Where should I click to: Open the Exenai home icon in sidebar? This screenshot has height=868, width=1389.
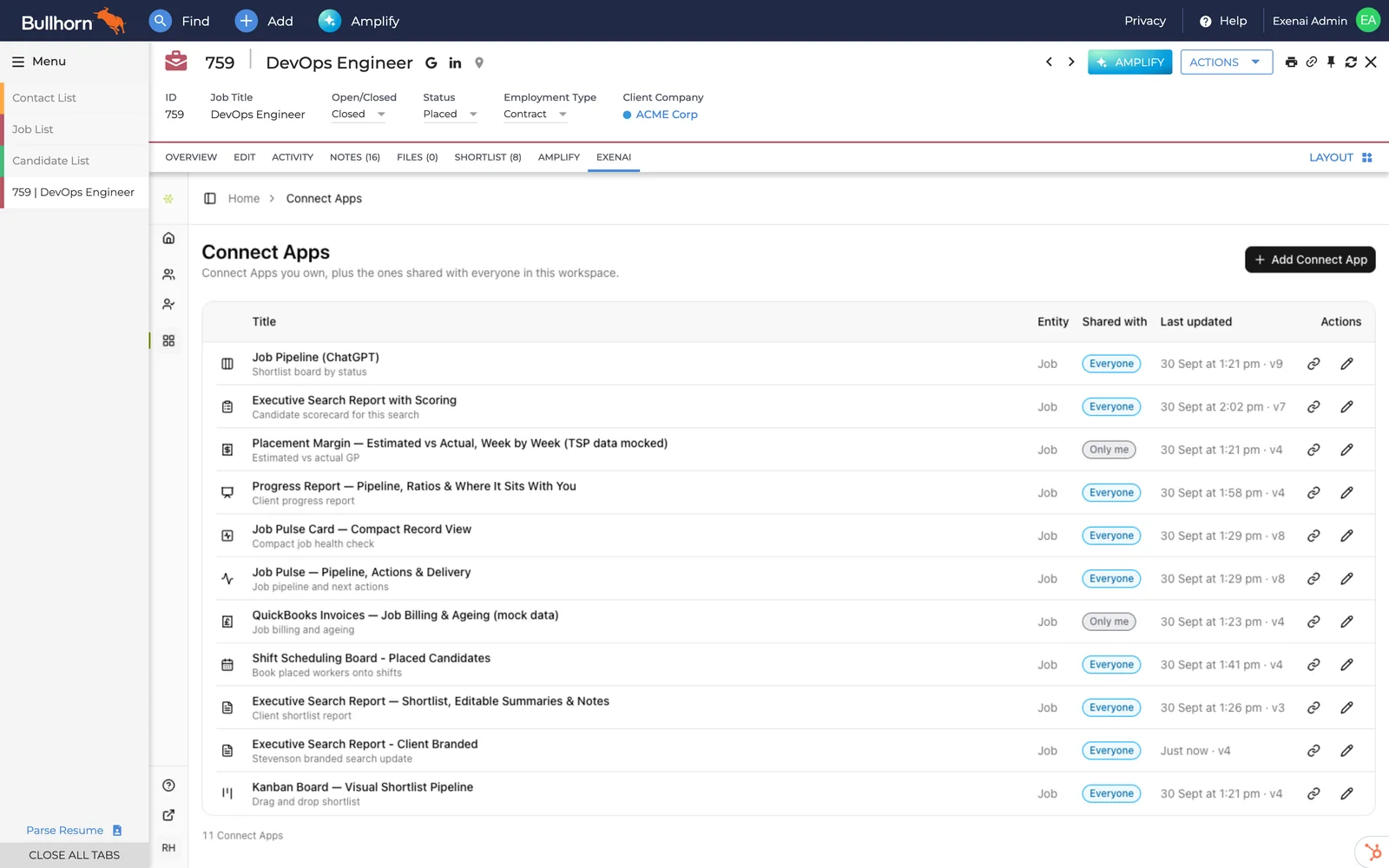click(x=168, y=238)
